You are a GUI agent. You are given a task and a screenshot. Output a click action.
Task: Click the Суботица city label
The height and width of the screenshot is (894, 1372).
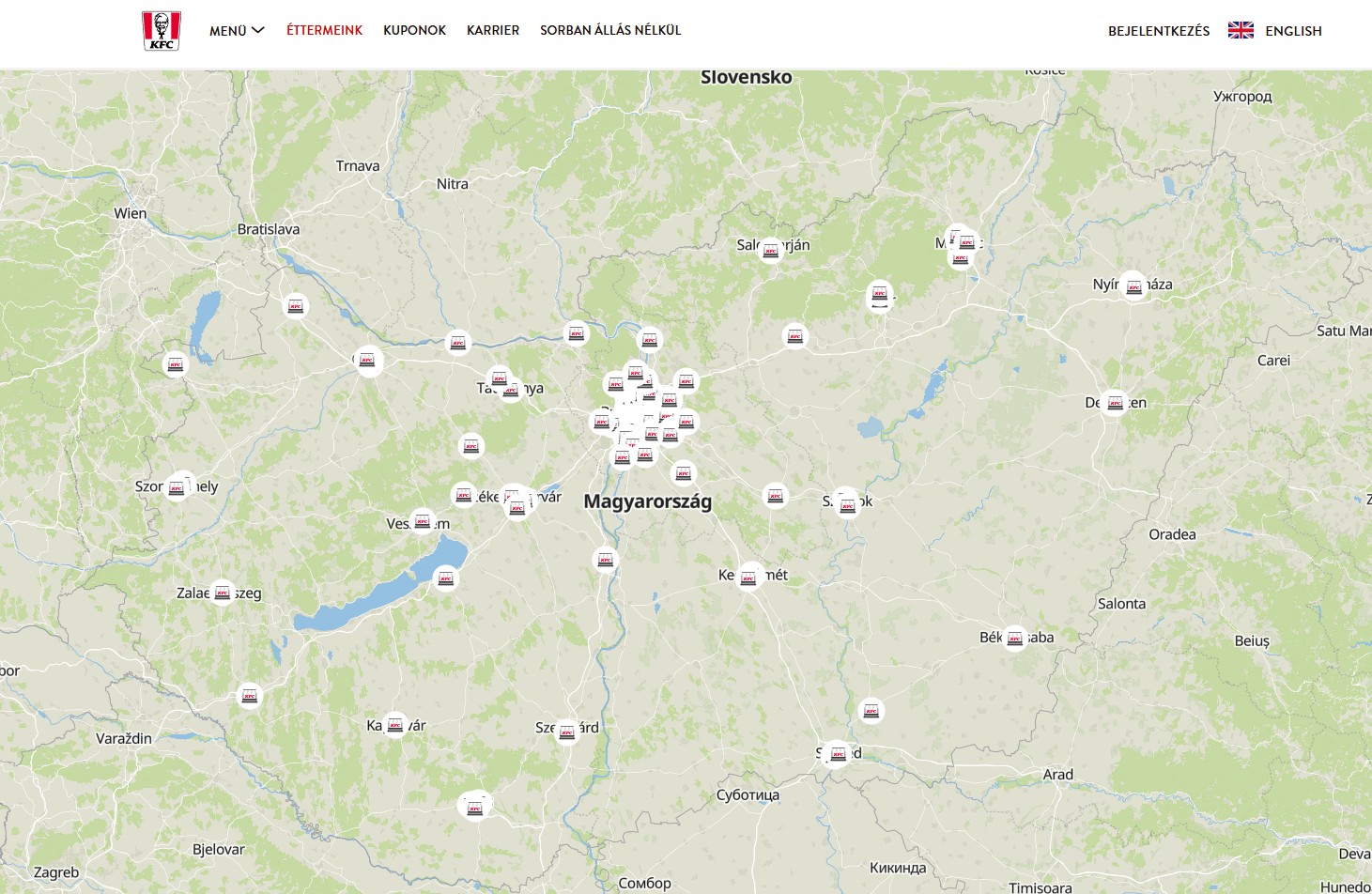point(748,795)
